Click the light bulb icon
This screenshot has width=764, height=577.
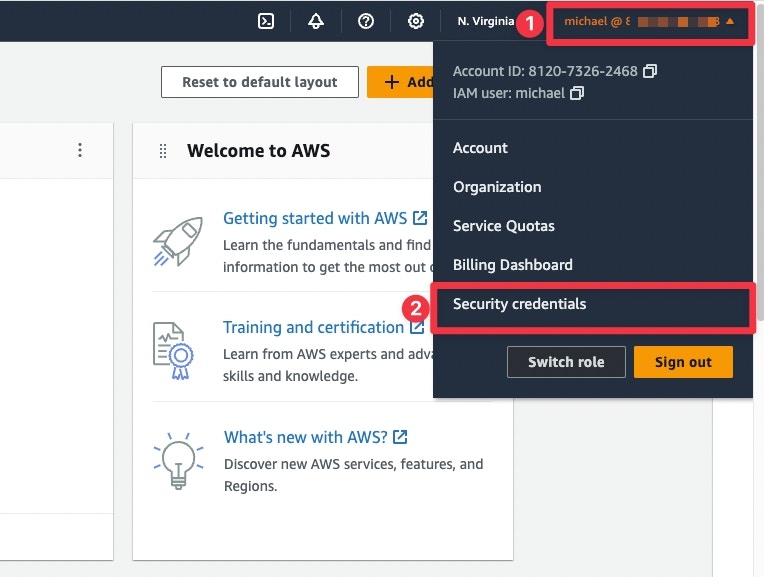coord(178,461)
